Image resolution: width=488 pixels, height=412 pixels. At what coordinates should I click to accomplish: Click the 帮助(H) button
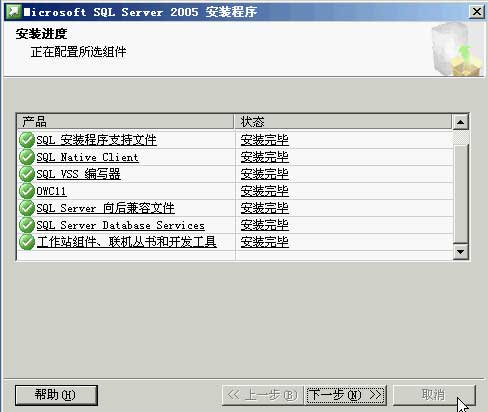[56, 395]
